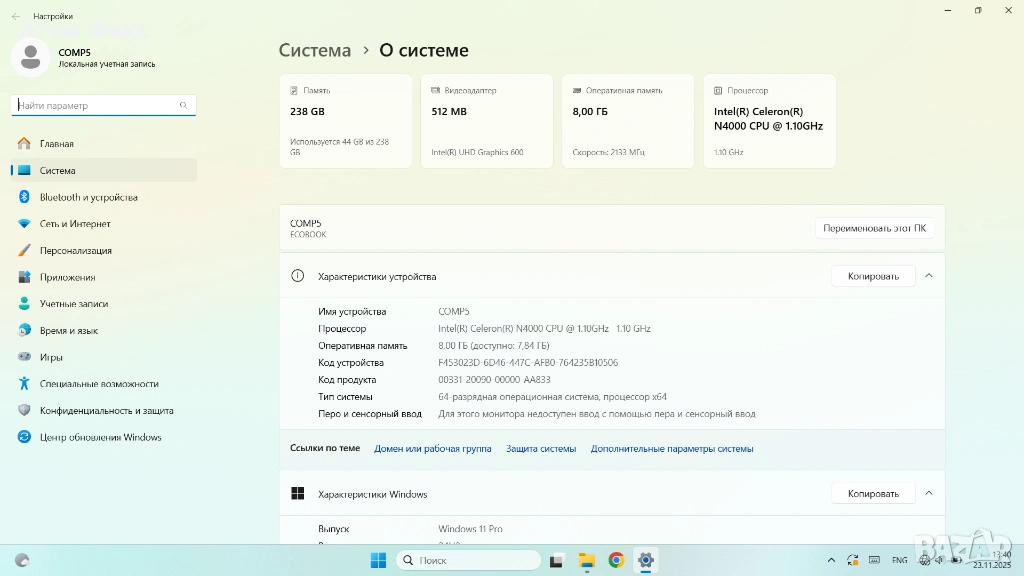Open Защита системы link
The height and width of the screenshot is (576, 1024).
pyautogui.click(x=541, y=449)
